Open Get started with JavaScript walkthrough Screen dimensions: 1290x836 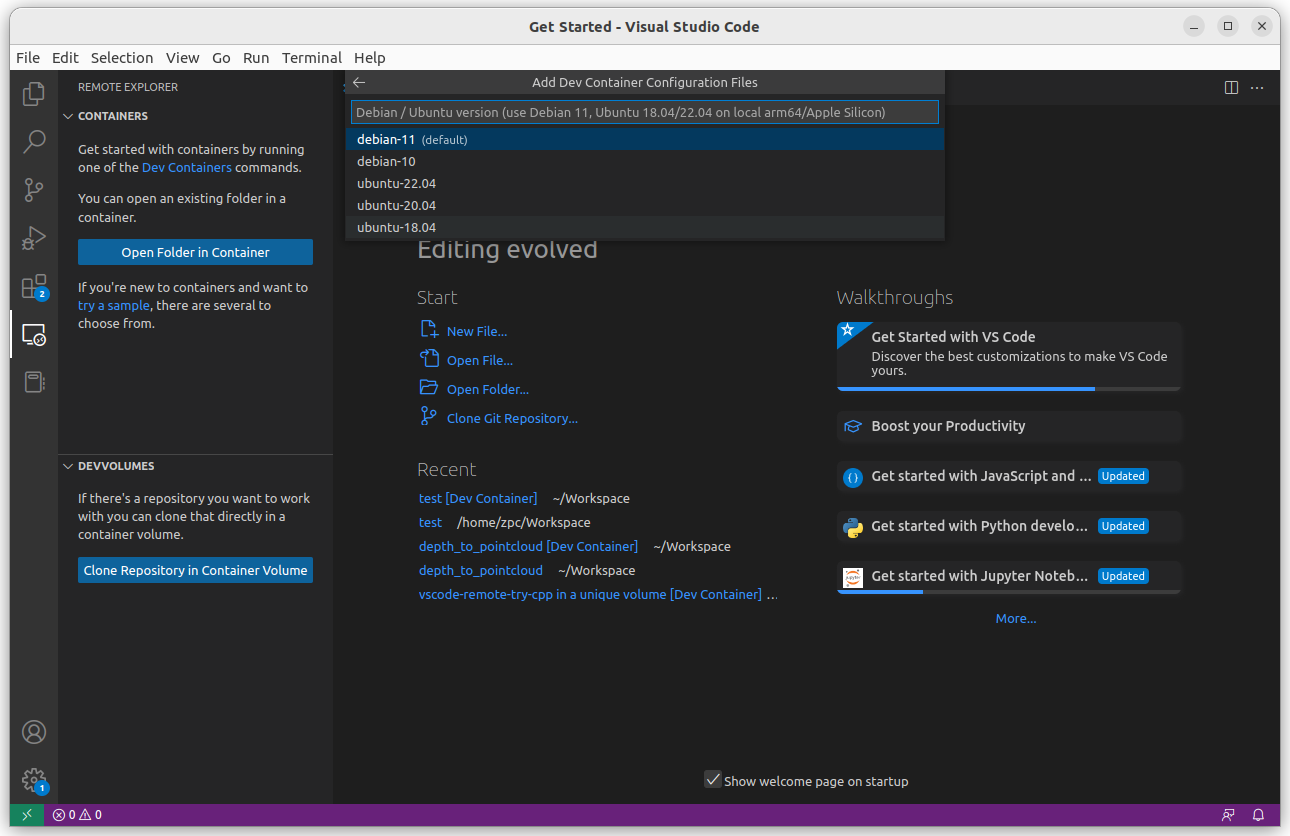[1009, 476]
